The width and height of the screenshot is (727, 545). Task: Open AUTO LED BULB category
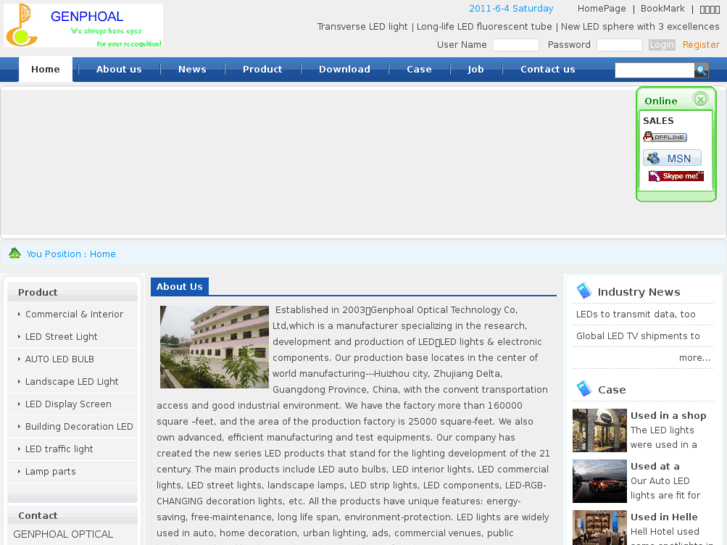click(x=59, y=359)
